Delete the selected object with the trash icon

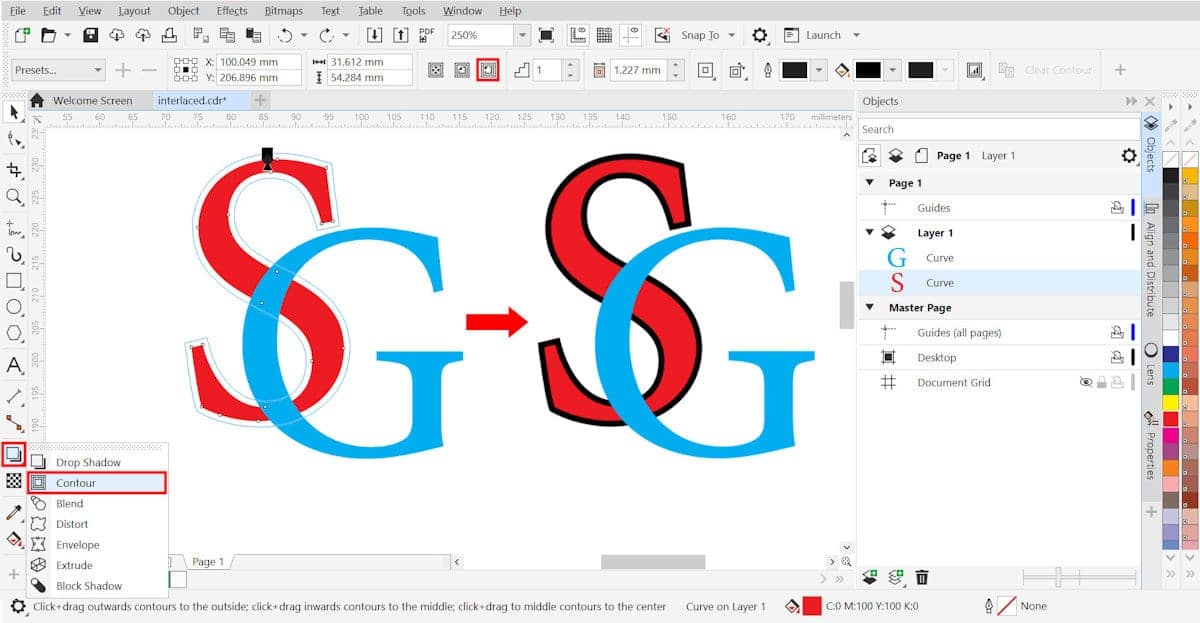point(922,577)
